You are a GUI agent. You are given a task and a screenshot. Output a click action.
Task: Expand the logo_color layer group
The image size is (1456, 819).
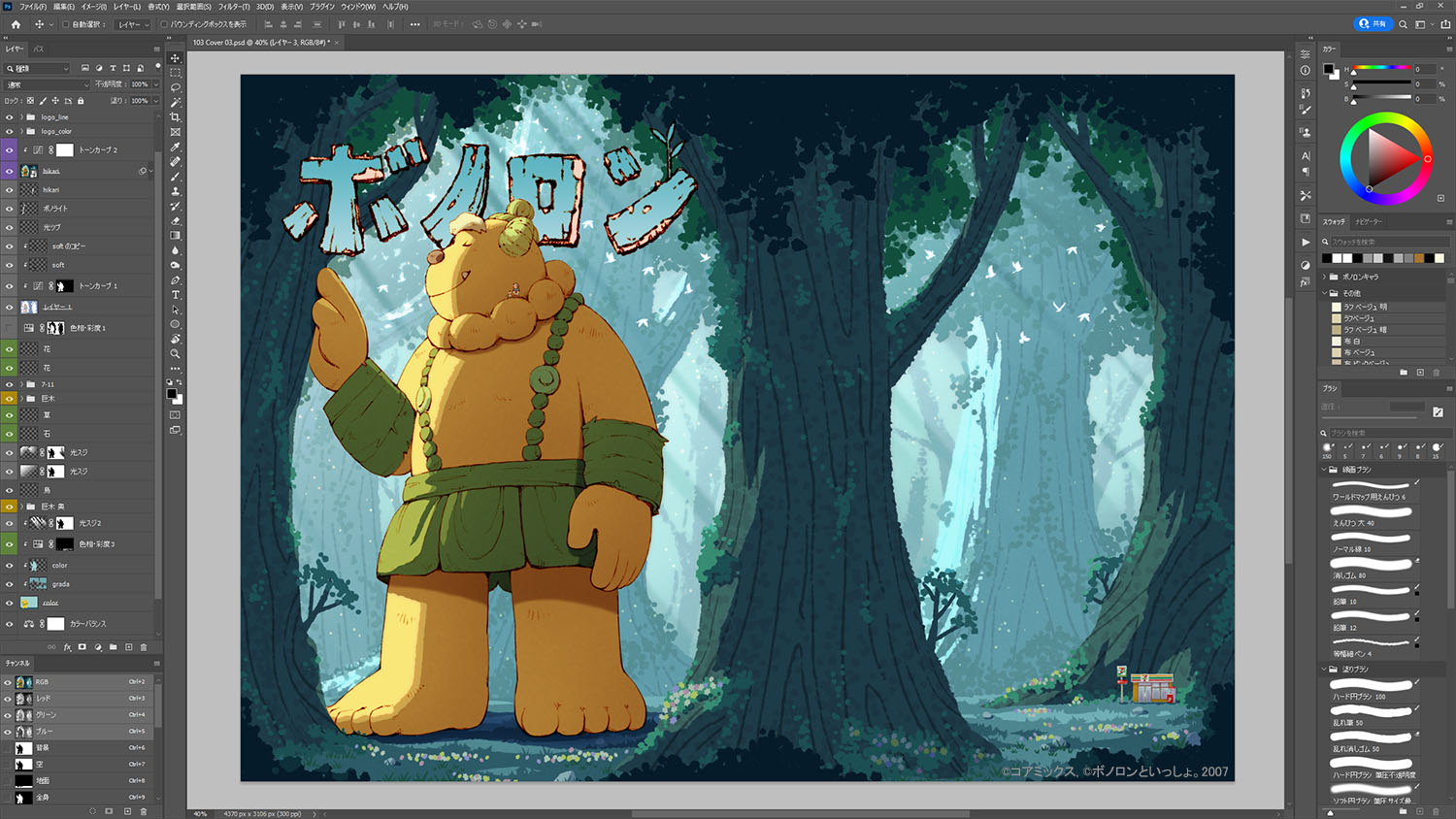tap(21, 132)
